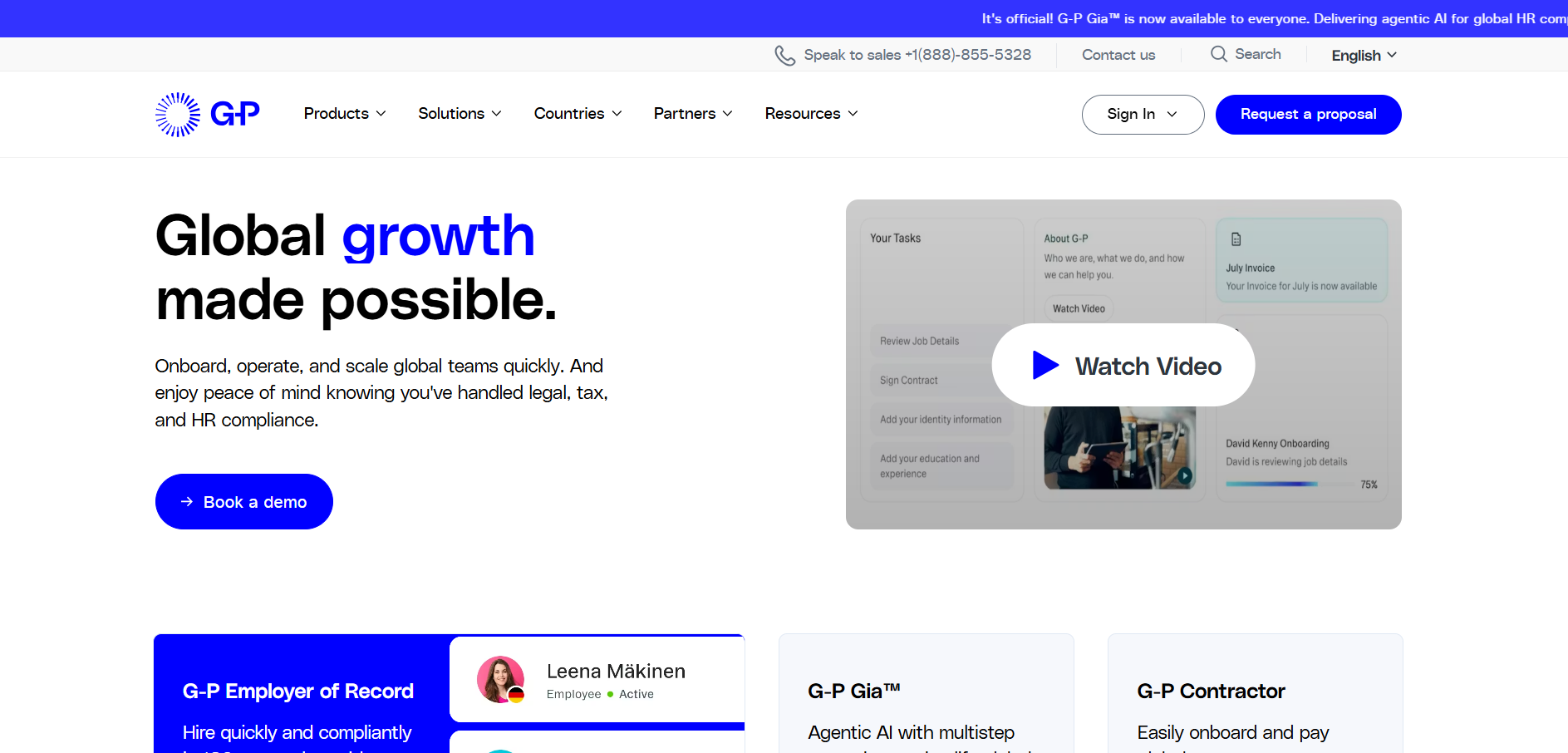The height and width of the screenshot is (753, 1568).
Task: Click the small play icon on video thumbnail
Action: coord(1185,476)
